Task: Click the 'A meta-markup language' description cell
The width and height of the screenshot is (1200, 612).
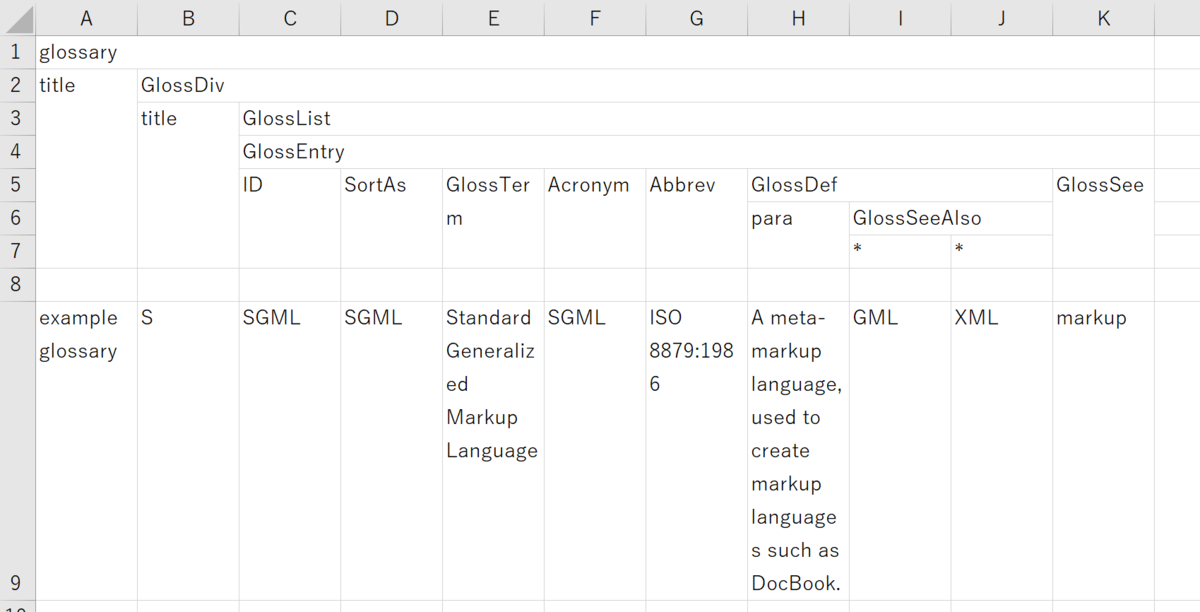Action: [798, 450]
